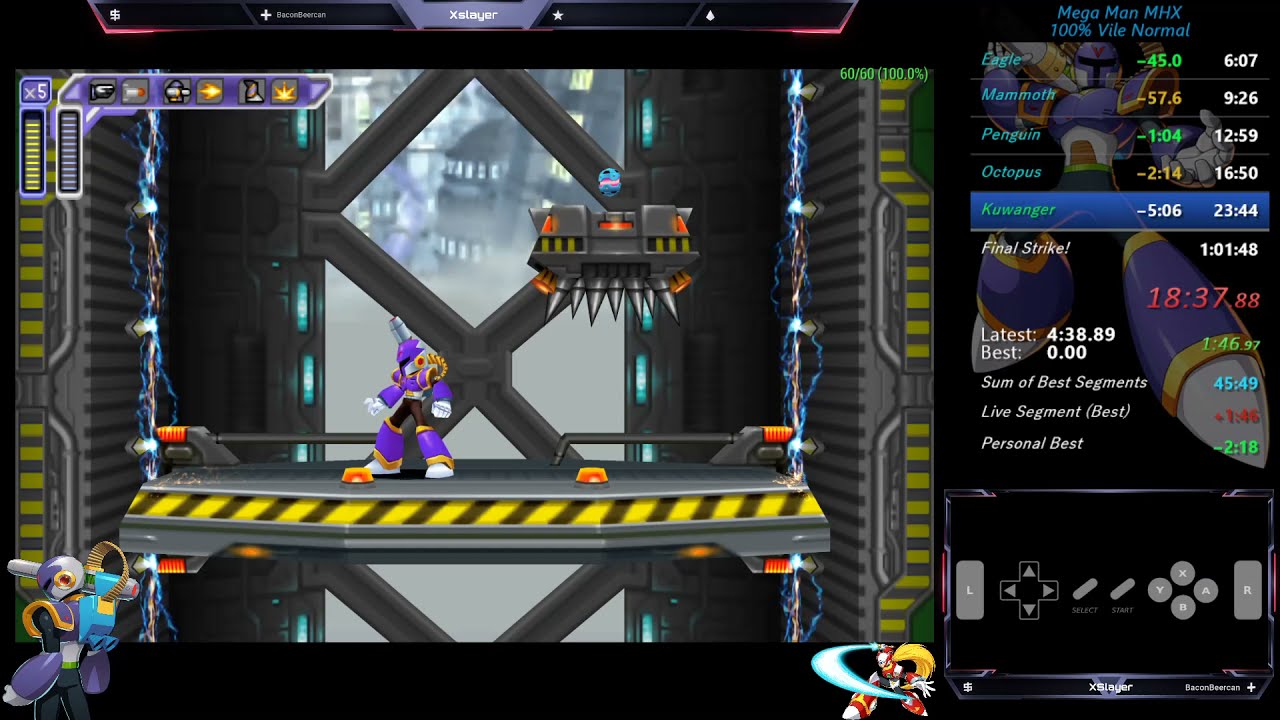This screenshot has height=720, width=1280.
Task: Click the Mega Man MHX title text
Action: (1119, 13)
